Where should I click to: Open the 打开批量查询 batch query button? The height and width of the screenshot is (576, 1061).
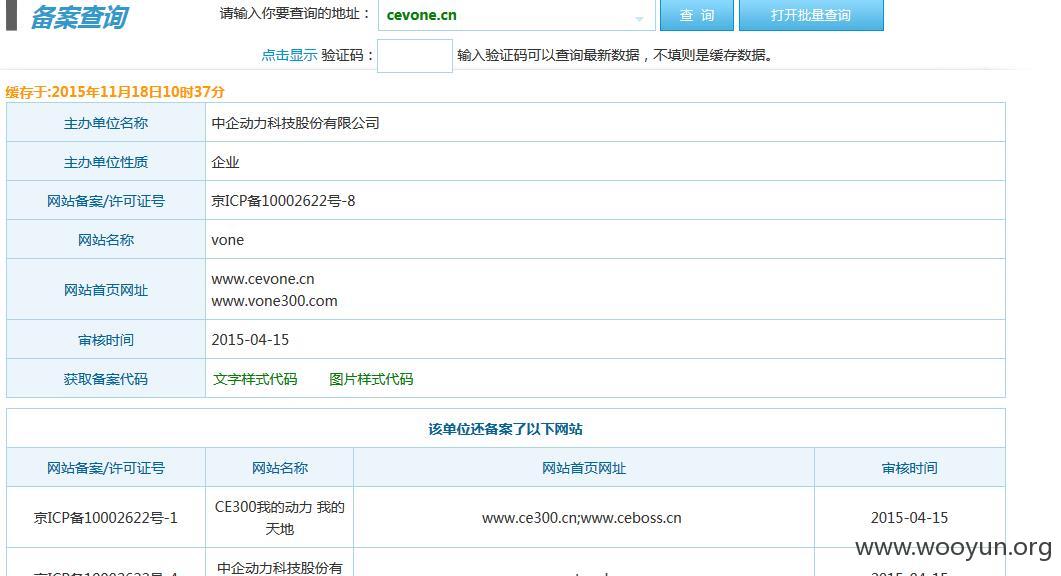(x=811, y=15)
